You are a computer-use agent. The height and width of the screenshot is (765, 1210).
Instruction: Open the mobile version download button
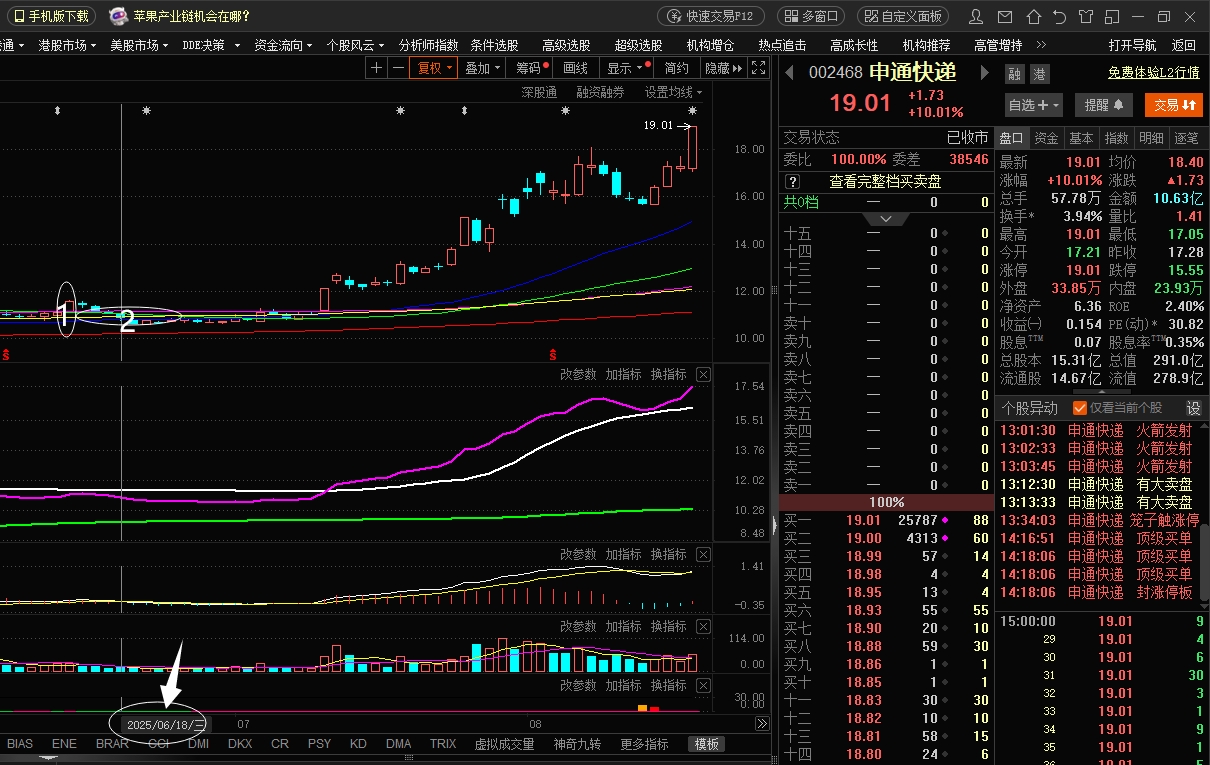click(52, 16)
